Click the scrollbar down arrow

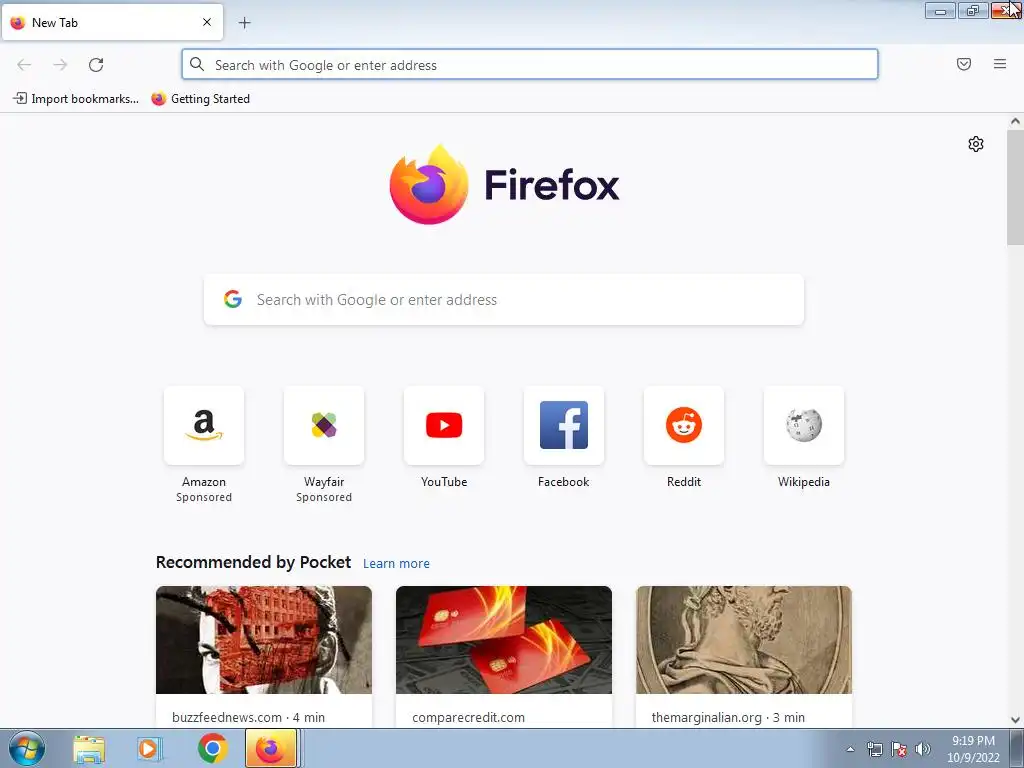pos(1015,720)
